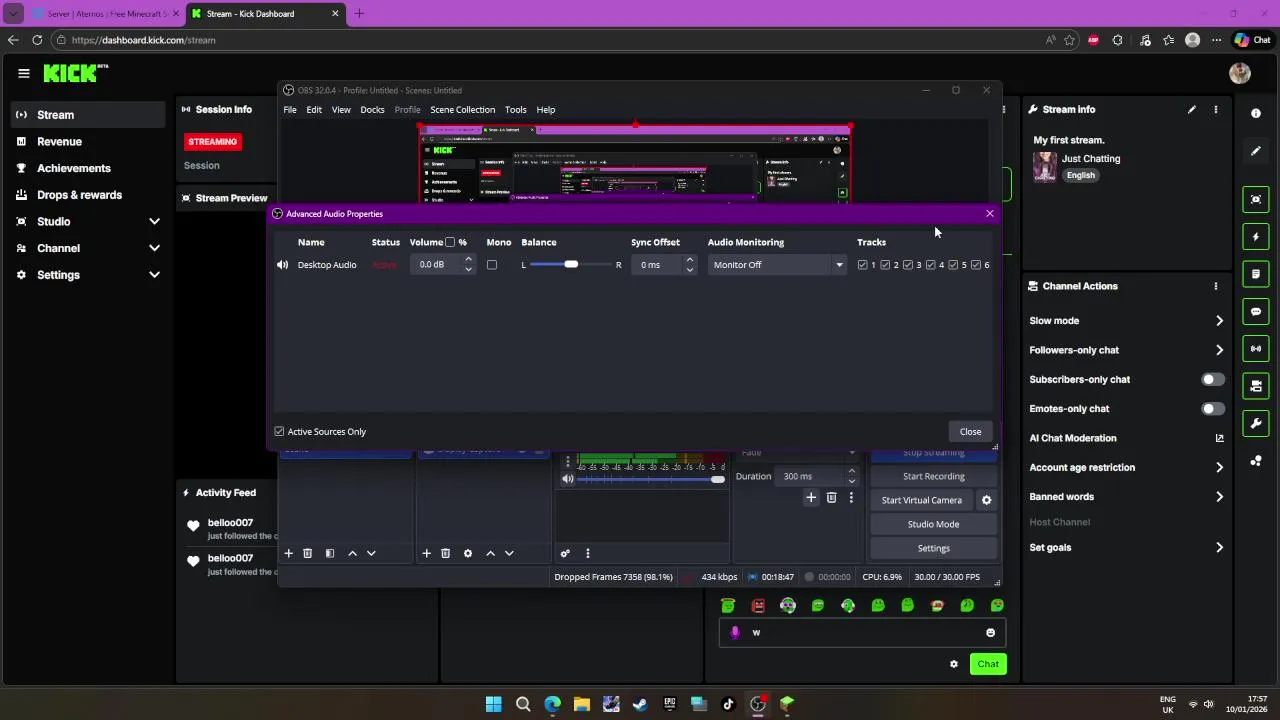This screenshot has height=720, width=1280.
Task: Toggle the wrench panel icon in right rail
Action: (1256, 424)
